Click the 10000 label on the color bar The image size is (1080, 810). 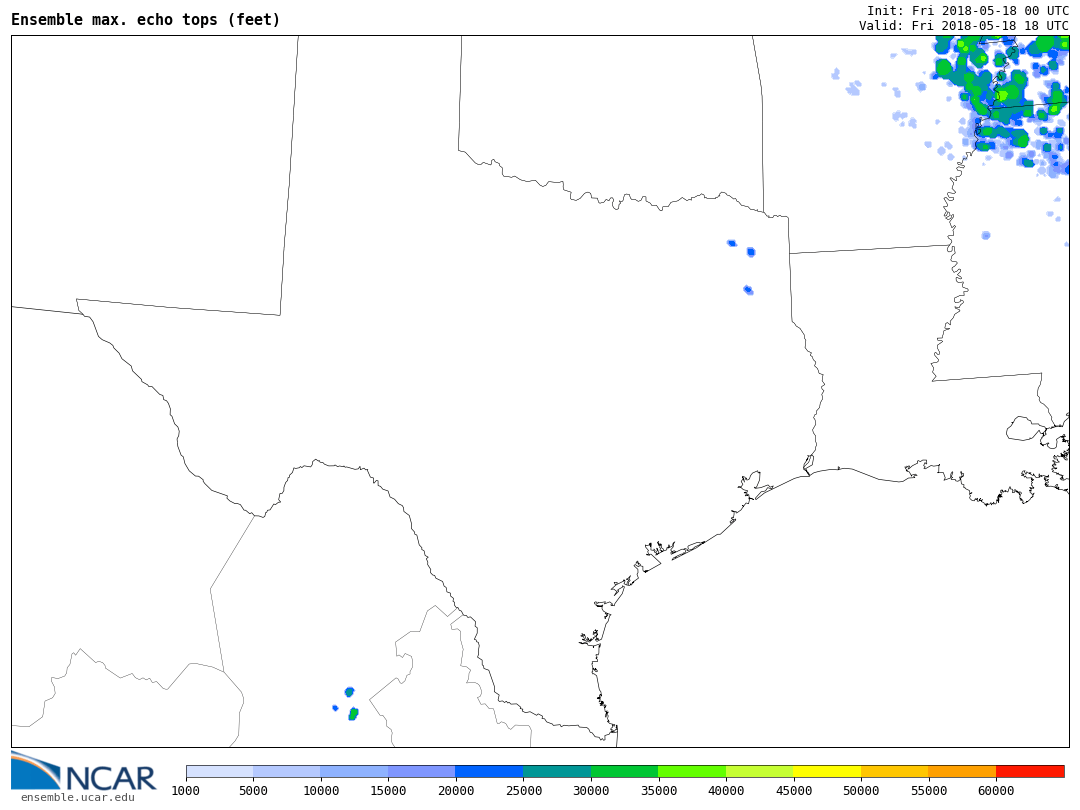click(x=320, y=791)
